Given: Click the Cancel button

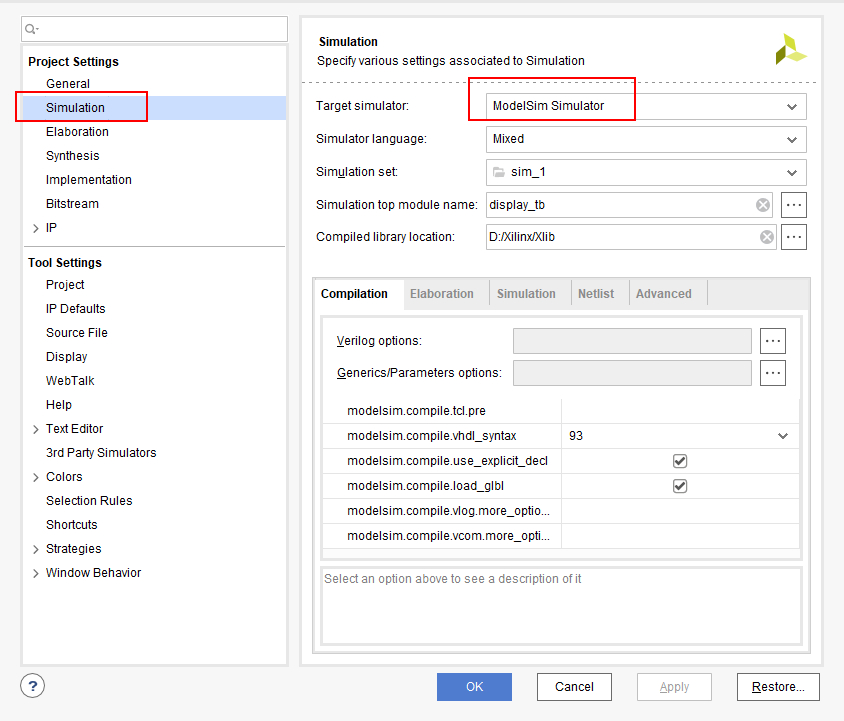Looking at the screenshot, I should pyautogui.click(x=574, y=687).
